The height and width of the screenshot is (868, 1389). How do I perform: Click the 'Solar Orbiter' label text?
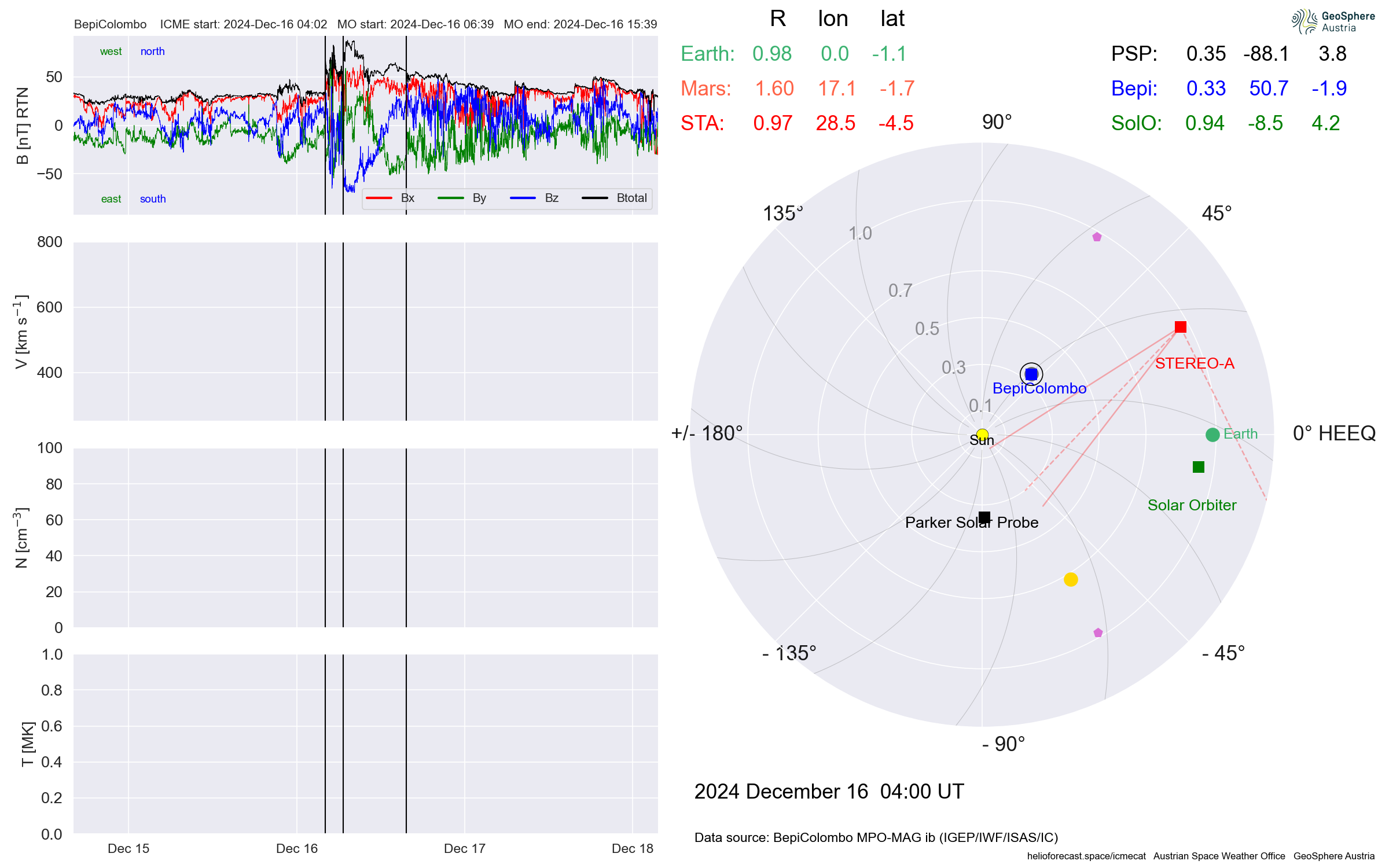(1192, 505)
